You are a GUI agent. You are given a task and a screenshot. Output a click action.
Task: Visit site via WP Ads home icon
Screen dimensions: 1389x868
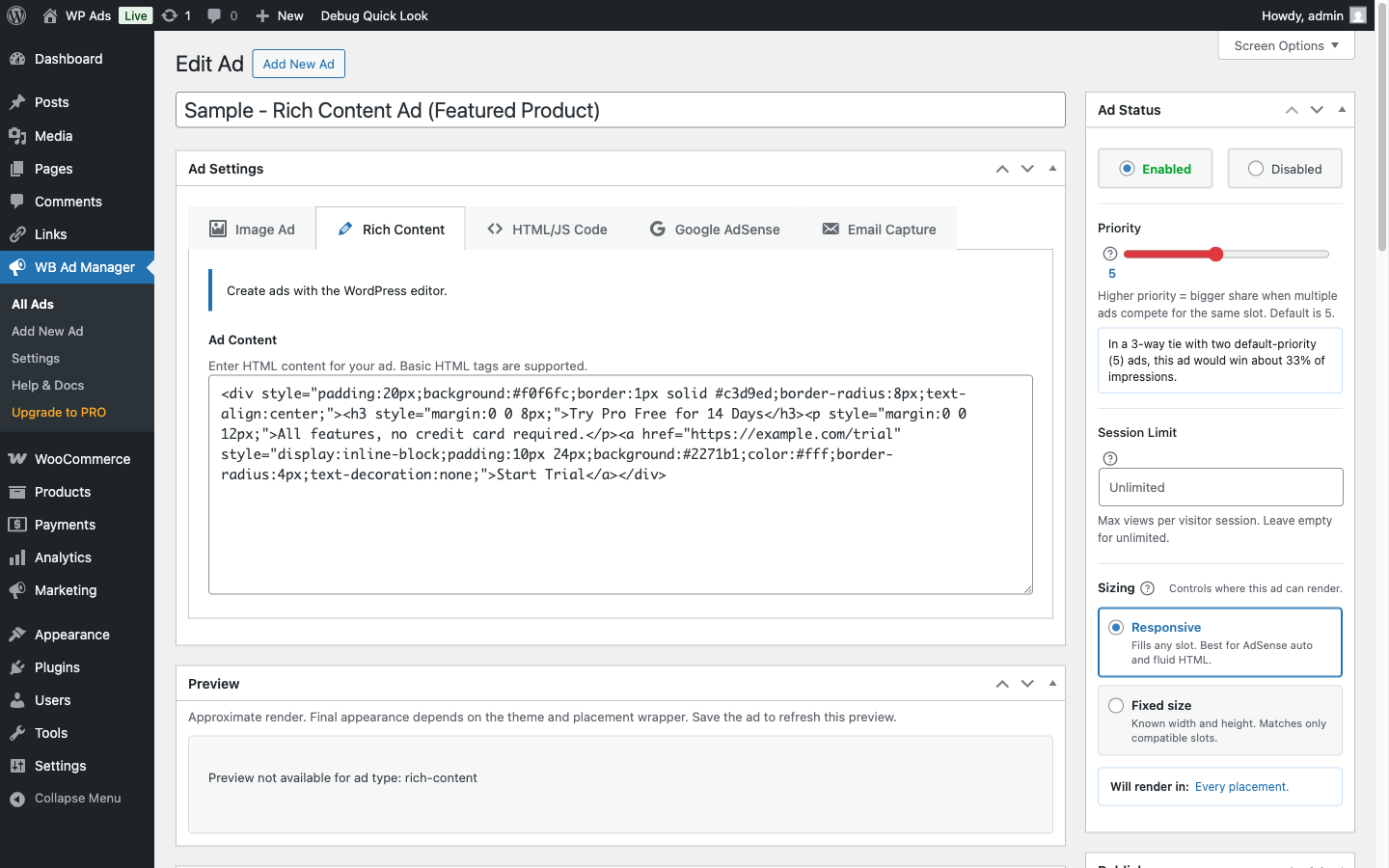50,15
